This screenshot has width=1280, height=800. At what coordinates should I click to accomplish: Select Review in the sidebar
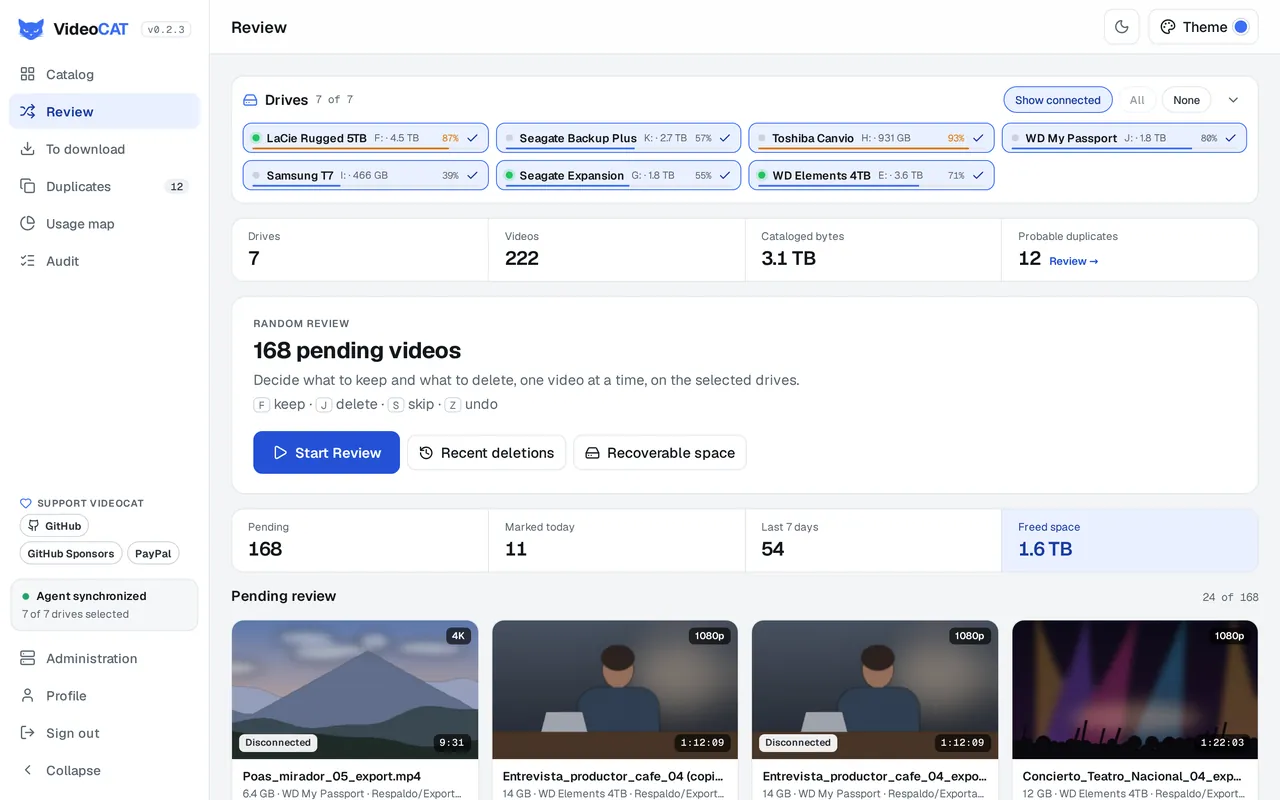pos(104,112)
